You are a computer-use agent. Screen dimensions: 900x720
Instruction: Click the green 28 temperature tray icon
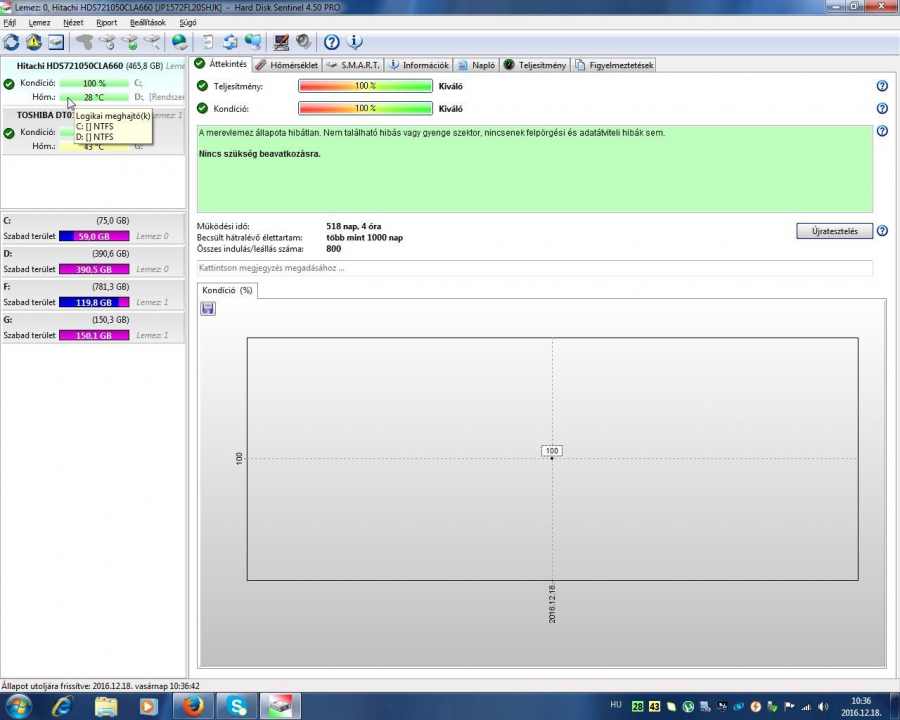click(x=637, y=706)
